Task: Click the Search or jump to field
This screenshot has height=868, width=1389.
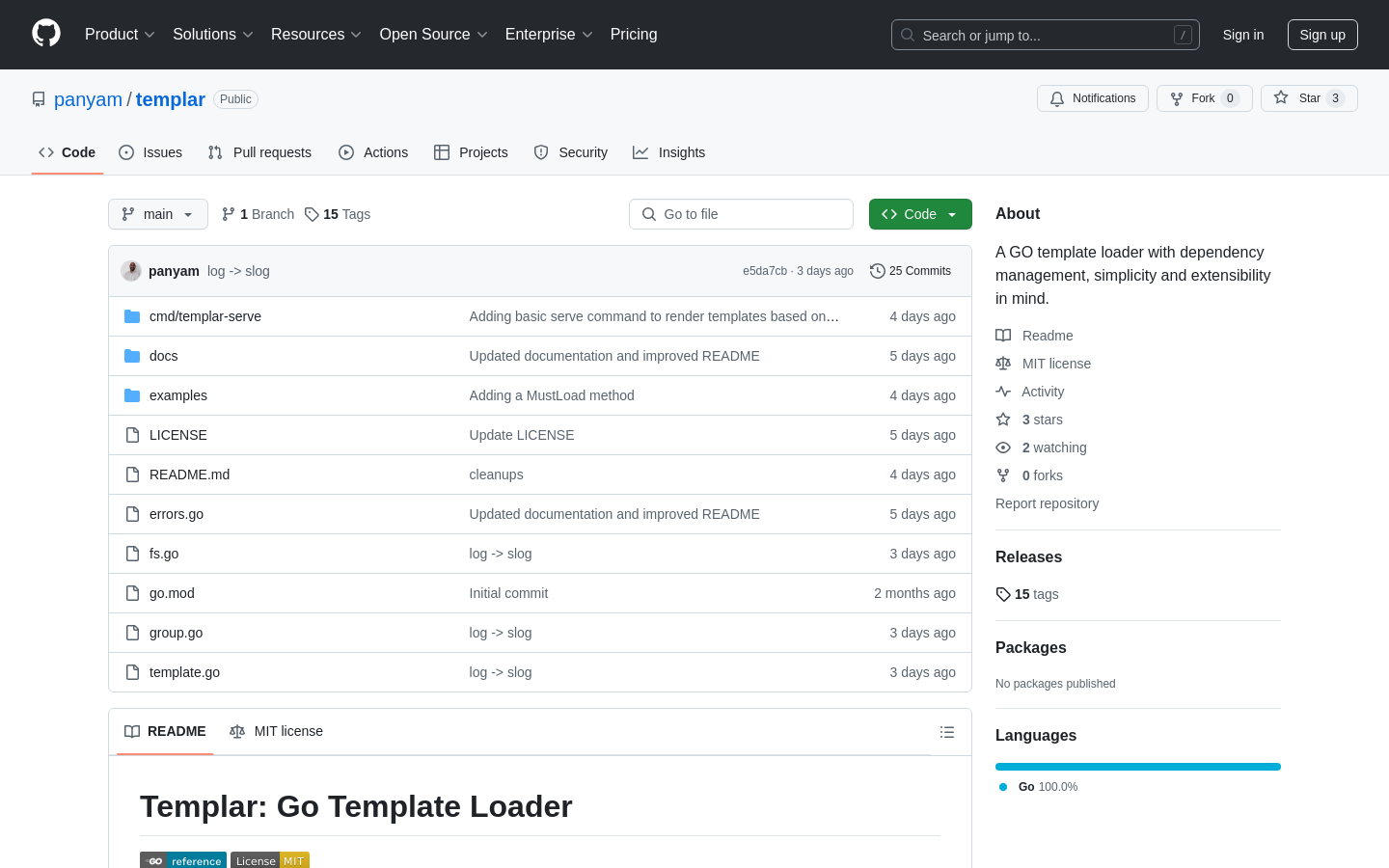Action: click(1046, 35)
